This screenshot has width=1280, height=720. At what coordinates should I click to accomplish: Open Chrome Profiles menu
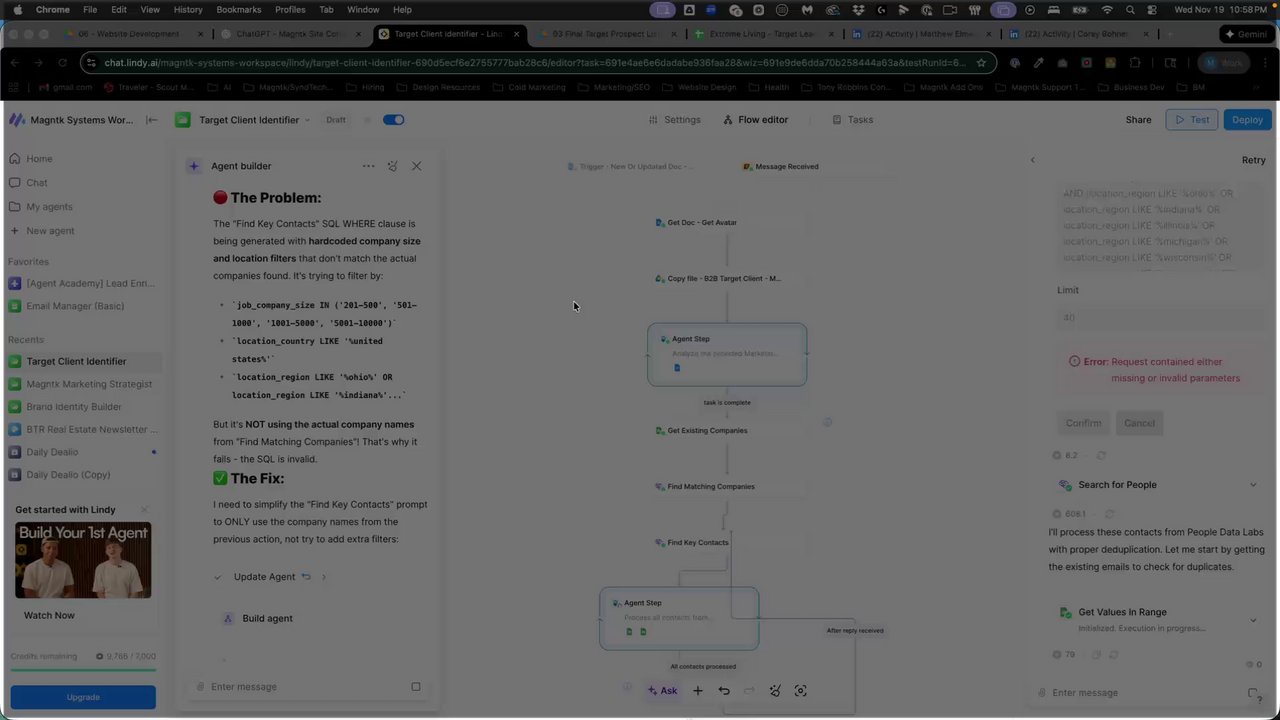click(x=290, y=9)
